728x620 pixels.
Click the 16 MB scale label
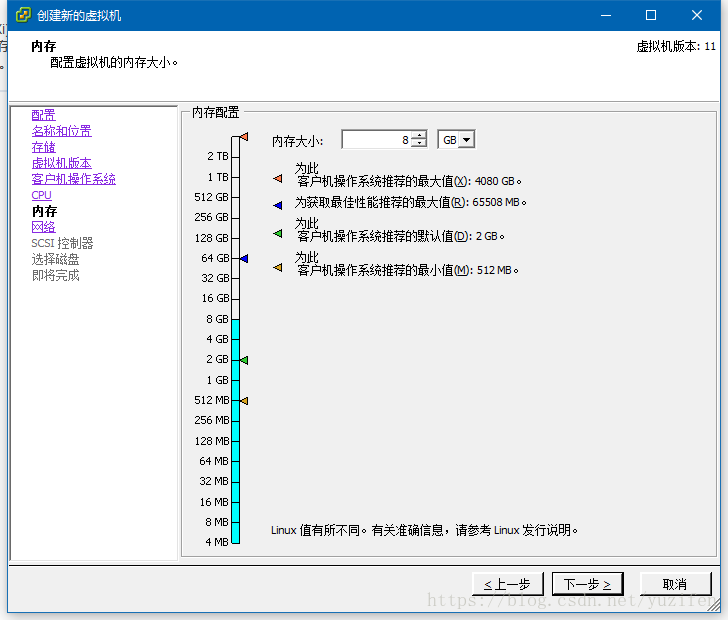pos(214,502)
